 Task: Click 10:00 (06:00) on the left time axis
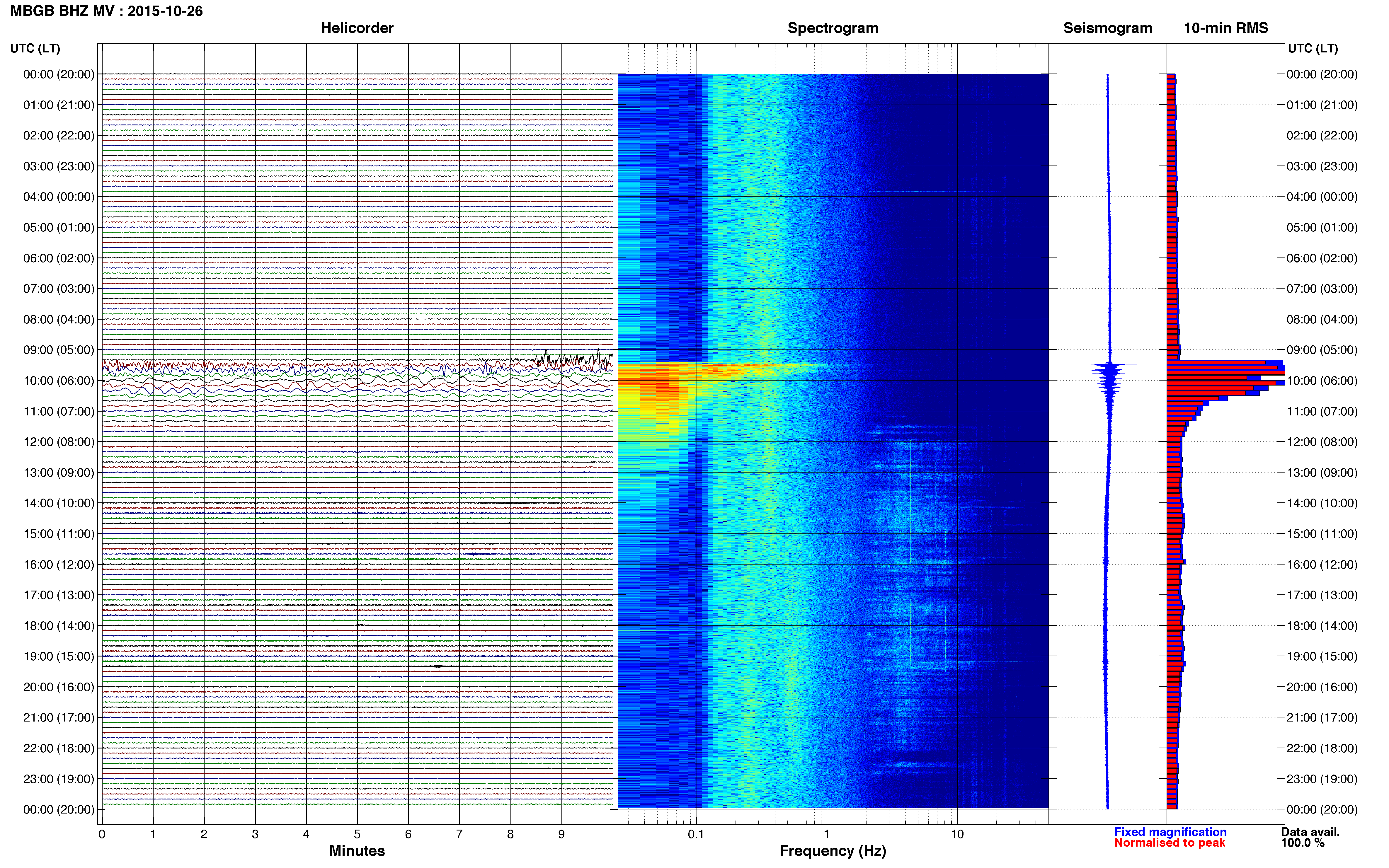[59, 381]
